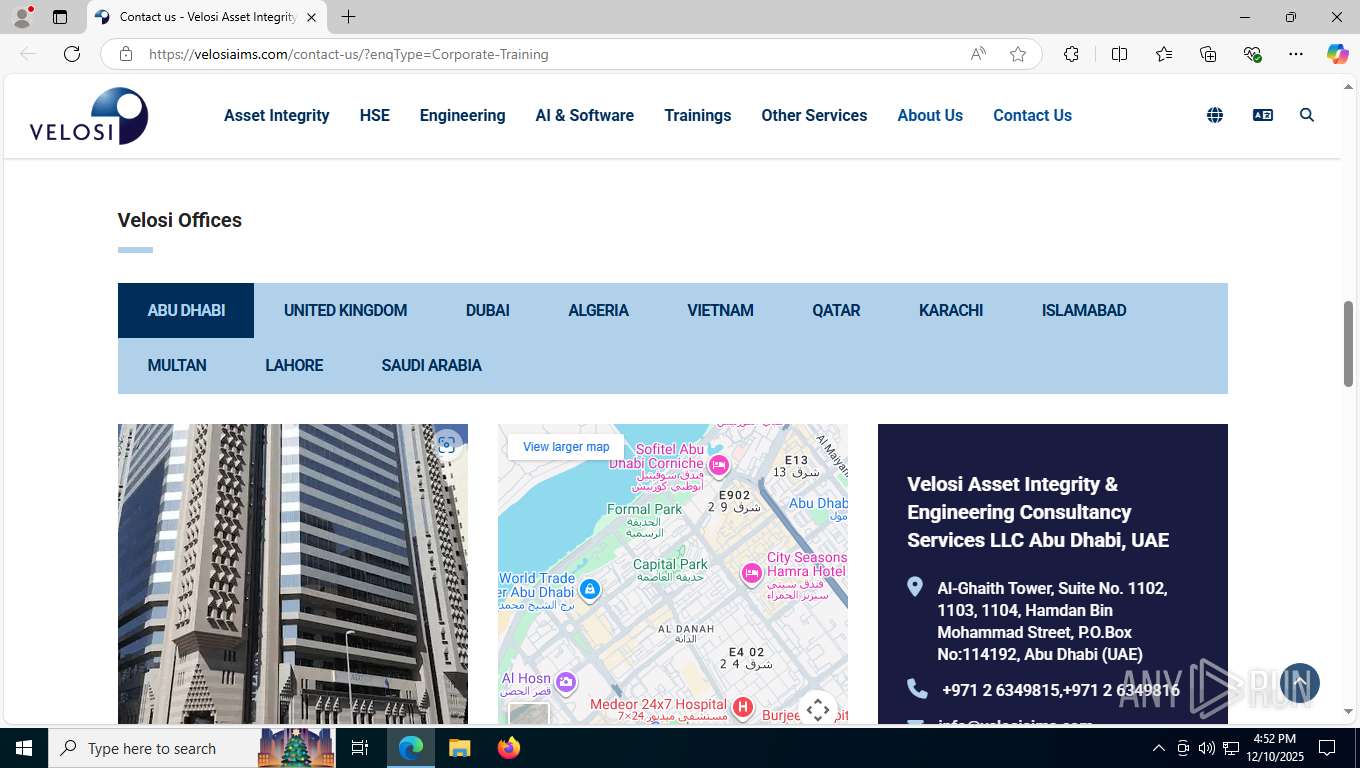Open browser extensions puzzle icon
This screenshot has width=1360, height=768.
(1071, 54)
